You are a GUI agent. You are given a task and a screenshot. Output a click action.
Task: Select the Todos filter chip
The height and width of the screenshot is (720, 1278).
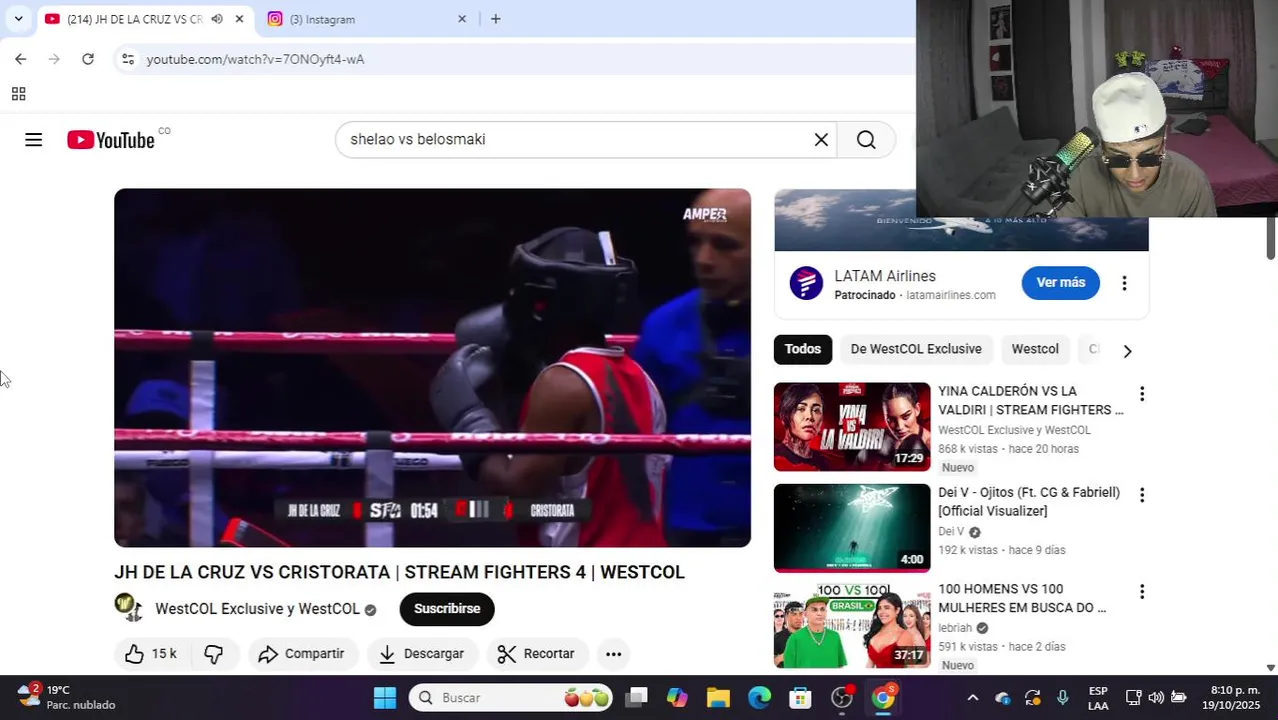[802, 349]
